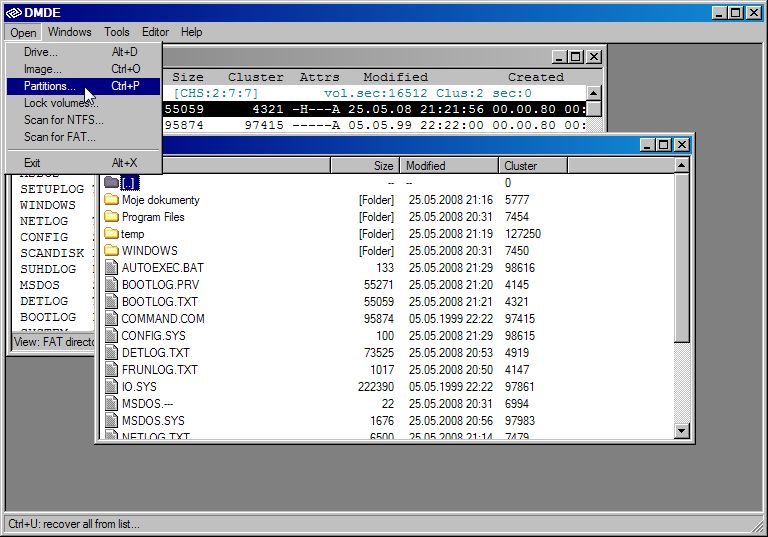Sort file list by Cluster column header
Screen dimensions: 768x537
point(533,166)
